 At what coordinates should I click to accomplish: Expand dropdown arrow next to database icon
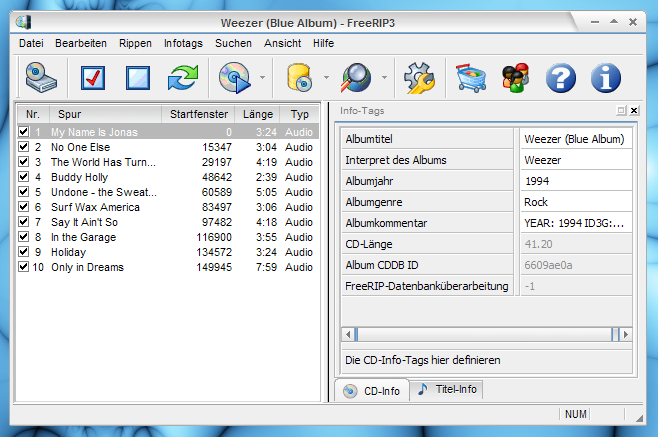click(326, 78)
